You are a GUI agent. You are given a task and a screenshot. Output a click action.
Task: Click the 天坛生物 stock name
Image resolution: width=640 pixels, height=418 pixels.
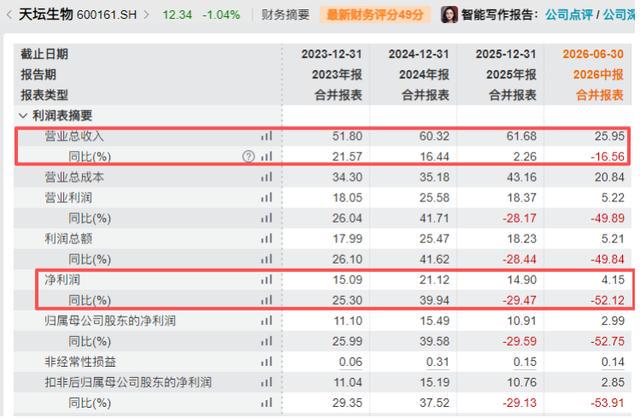(x=46, y=15)
